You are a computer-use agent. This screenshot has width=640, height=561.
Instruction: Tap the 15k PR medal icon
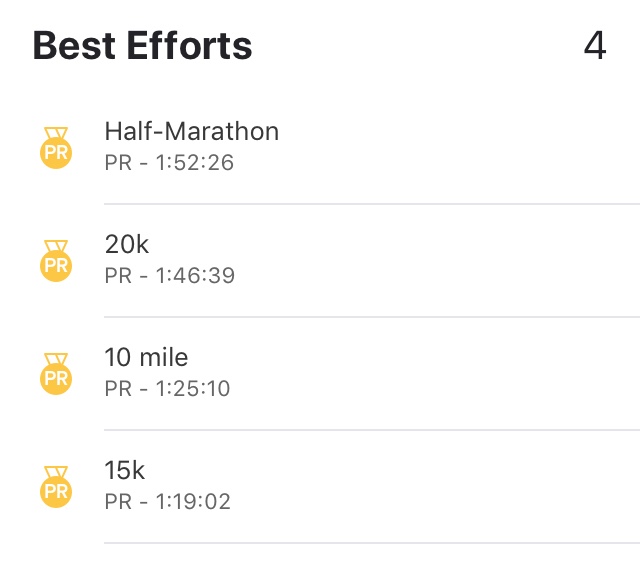(56, 486)
